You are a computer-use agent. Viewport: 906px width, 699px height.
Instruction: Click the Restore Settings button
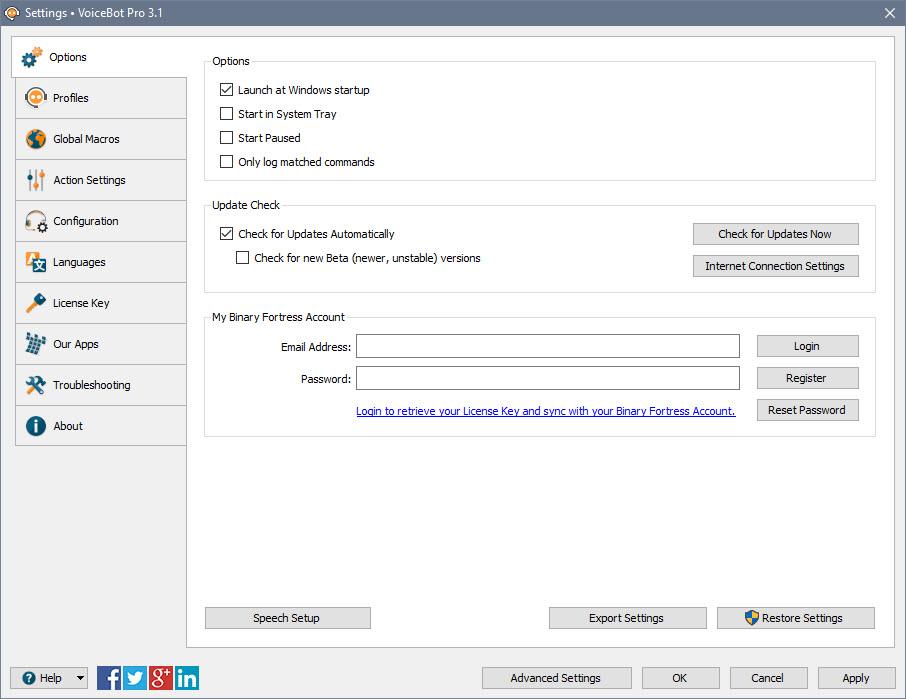796,618
